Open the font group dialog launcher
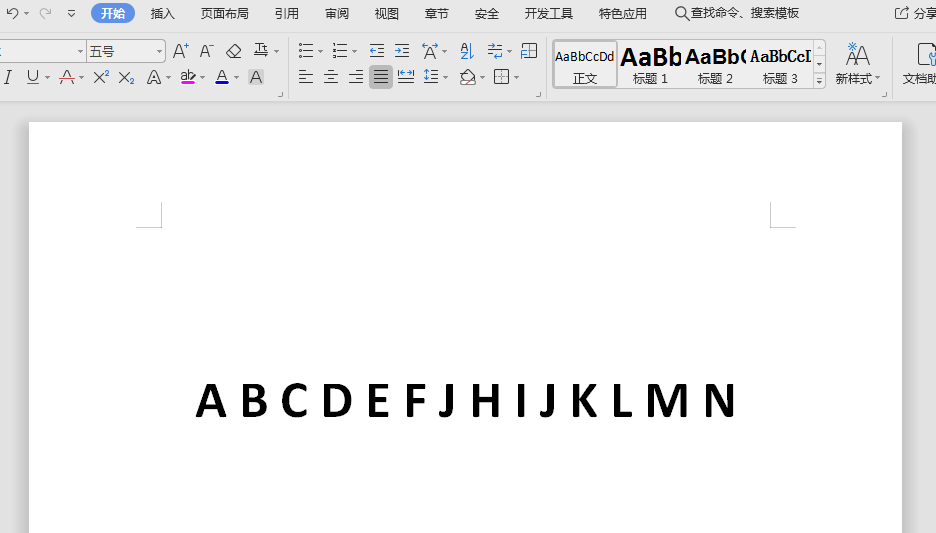 click(281, 94)
